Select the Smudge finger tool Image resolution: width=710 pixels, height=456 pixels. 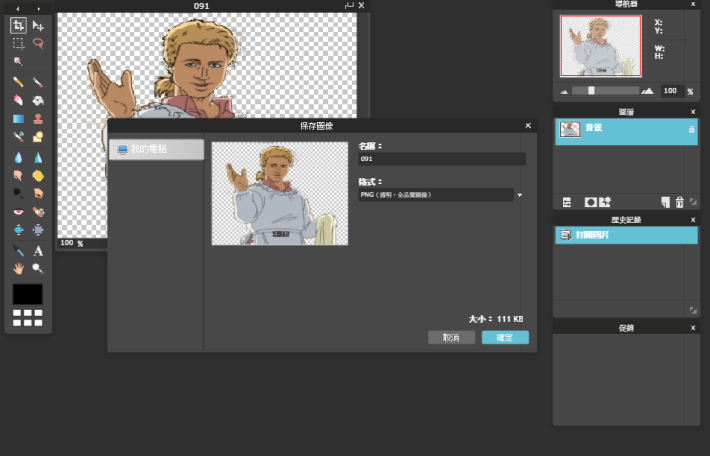(x=18, y=175)
